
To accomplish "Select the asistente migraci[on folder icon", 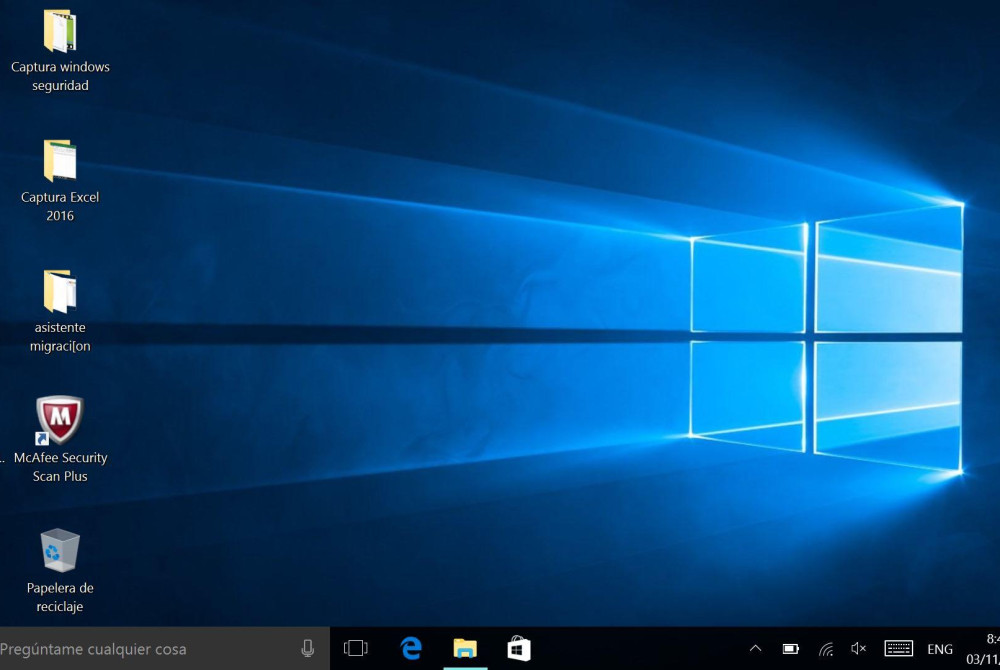I will 60,291.
